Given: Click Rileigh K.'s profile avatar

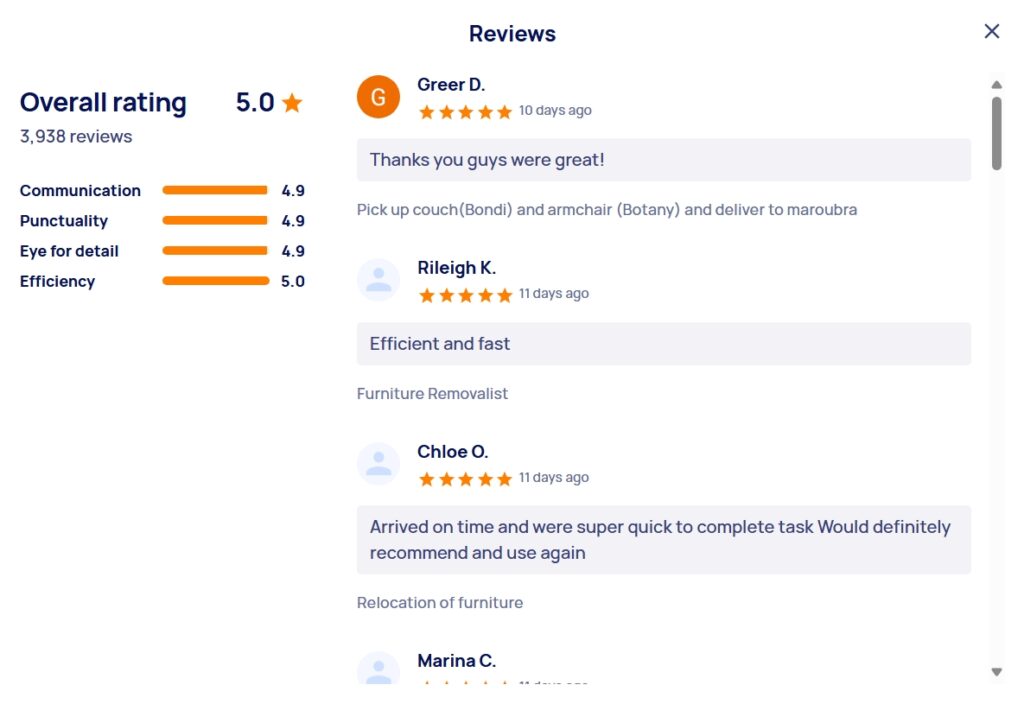Looking at the screenshot, I should (378, 280).
